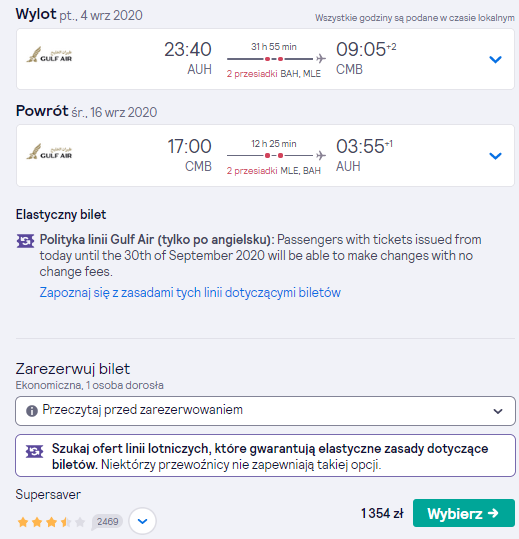The width and height of the screenshot is (519, 539).
Task: Click the Gulf Air logo on return flight
Action: pos(49,152)
